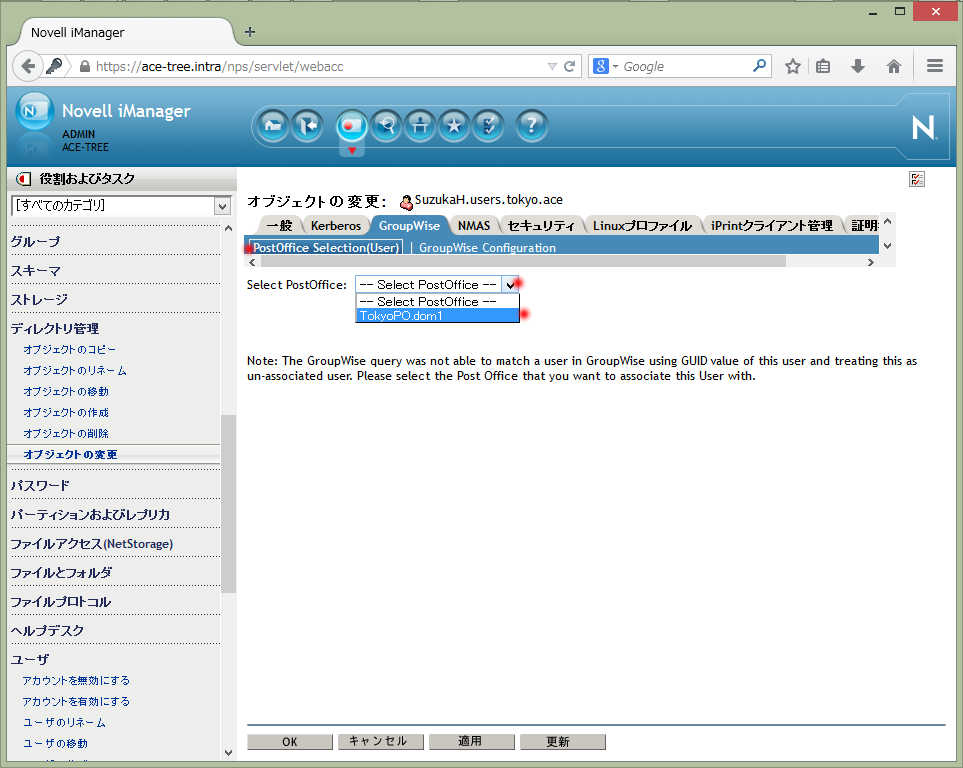The height and width of the screenshot is (768, 963).
Task: Open the Preferences checklist icon
Action: point(488,126)
